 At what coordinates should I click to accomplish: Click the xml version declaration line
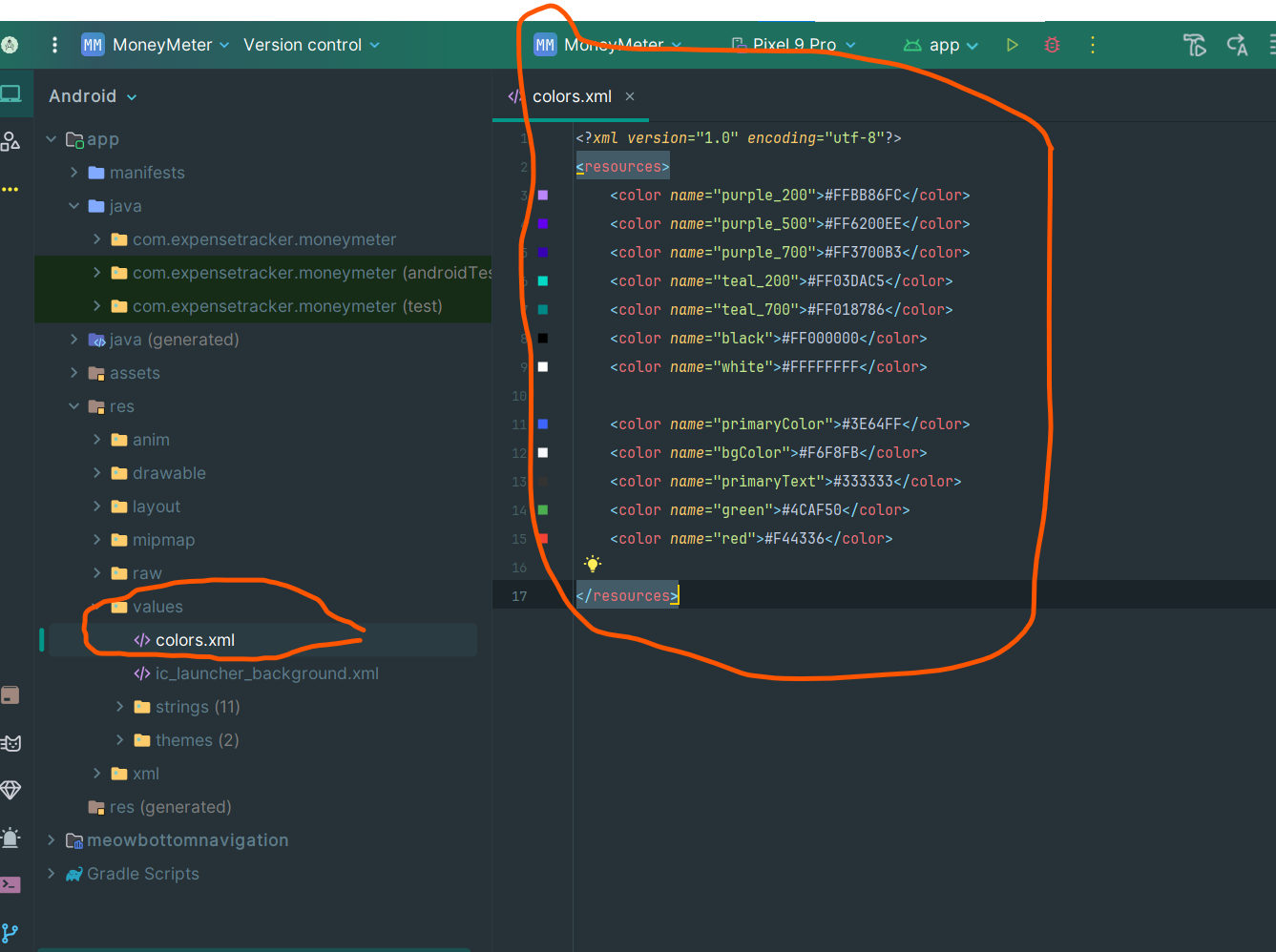point(739,138)
